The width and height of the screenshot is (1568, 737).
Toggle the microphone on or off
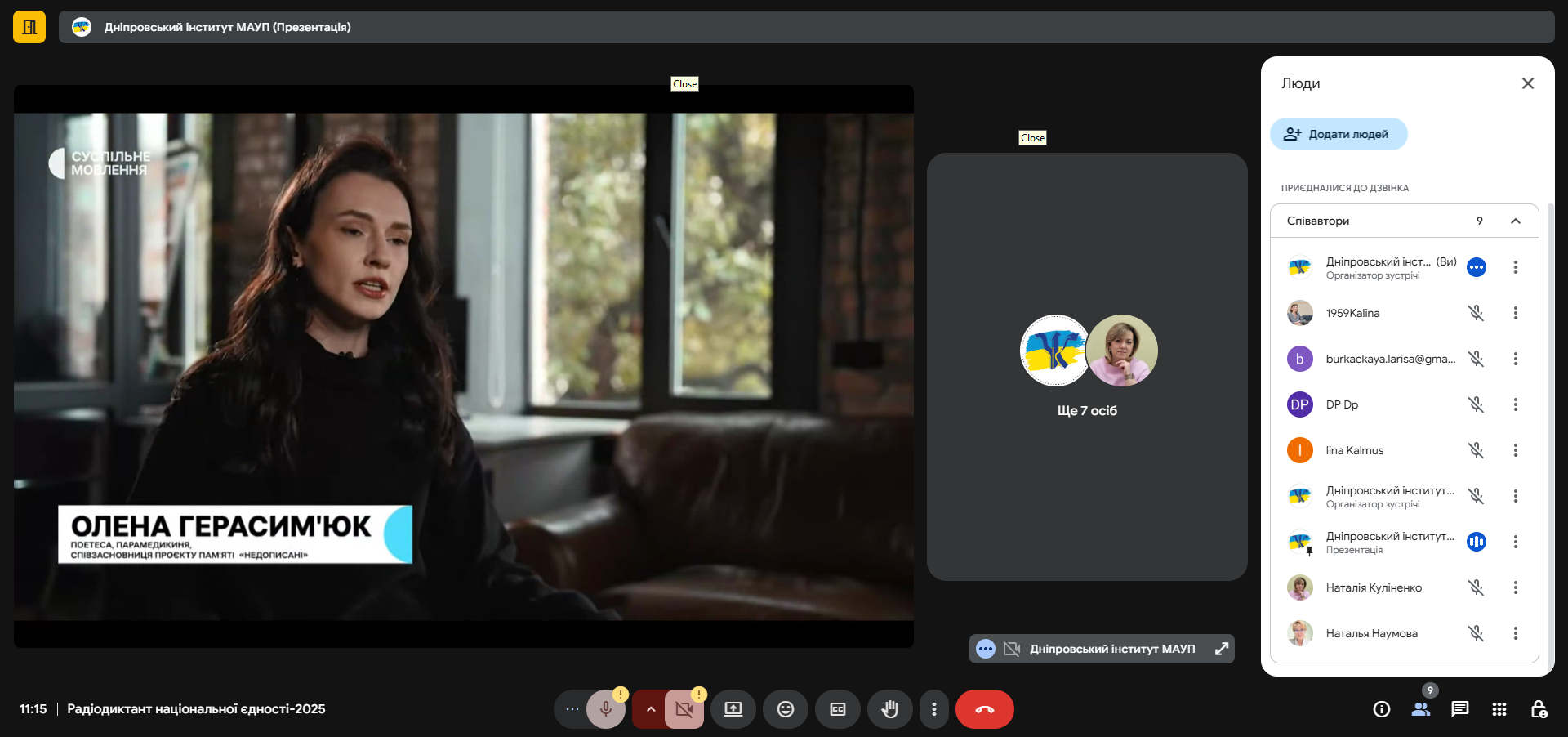click(x=605, y=709)
